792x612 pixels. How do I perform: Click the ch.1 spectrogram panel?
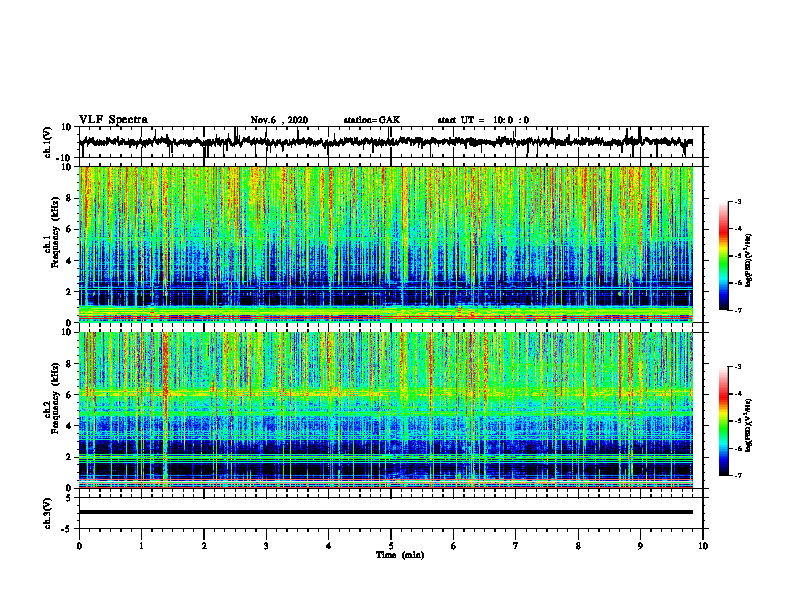coord(386,244)
